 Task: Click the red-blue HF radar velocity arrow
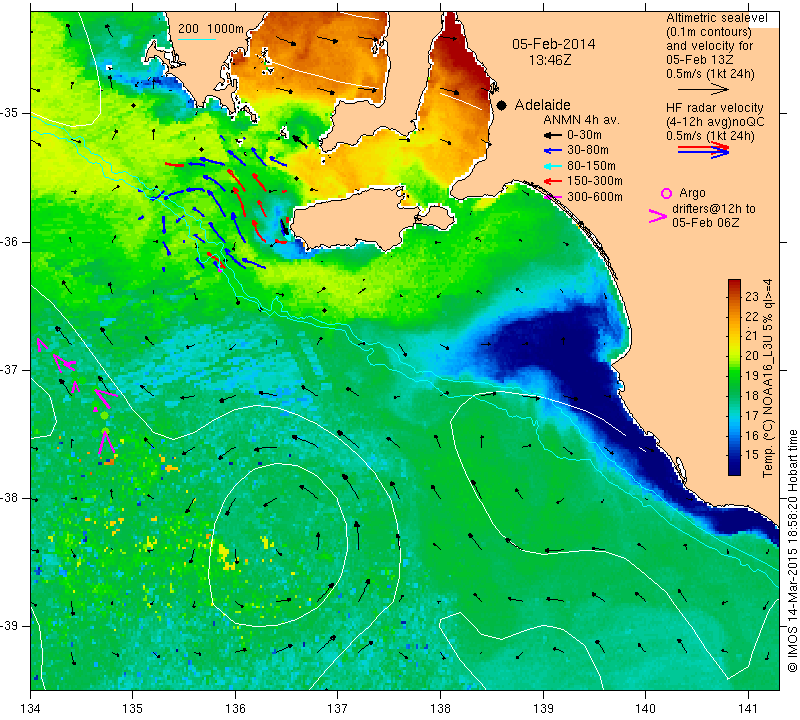[704, 150]
